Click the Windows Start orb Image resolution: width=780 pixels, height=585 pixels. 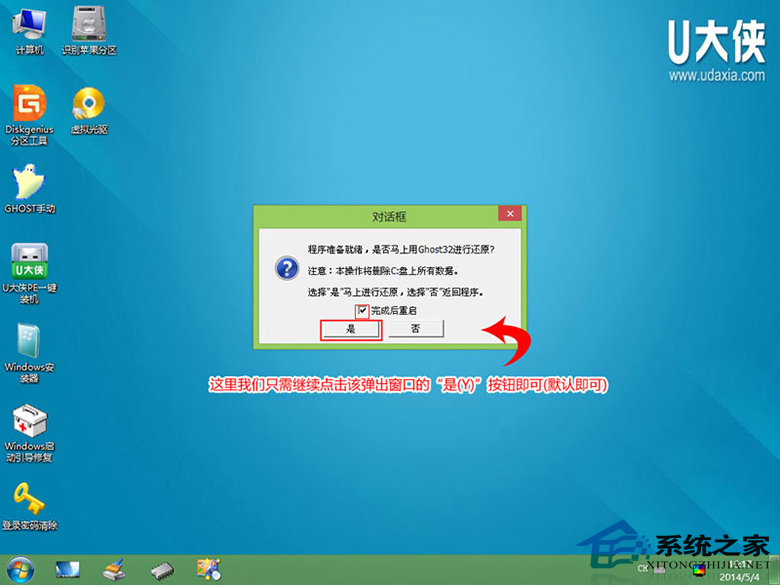tap(20, 570)
